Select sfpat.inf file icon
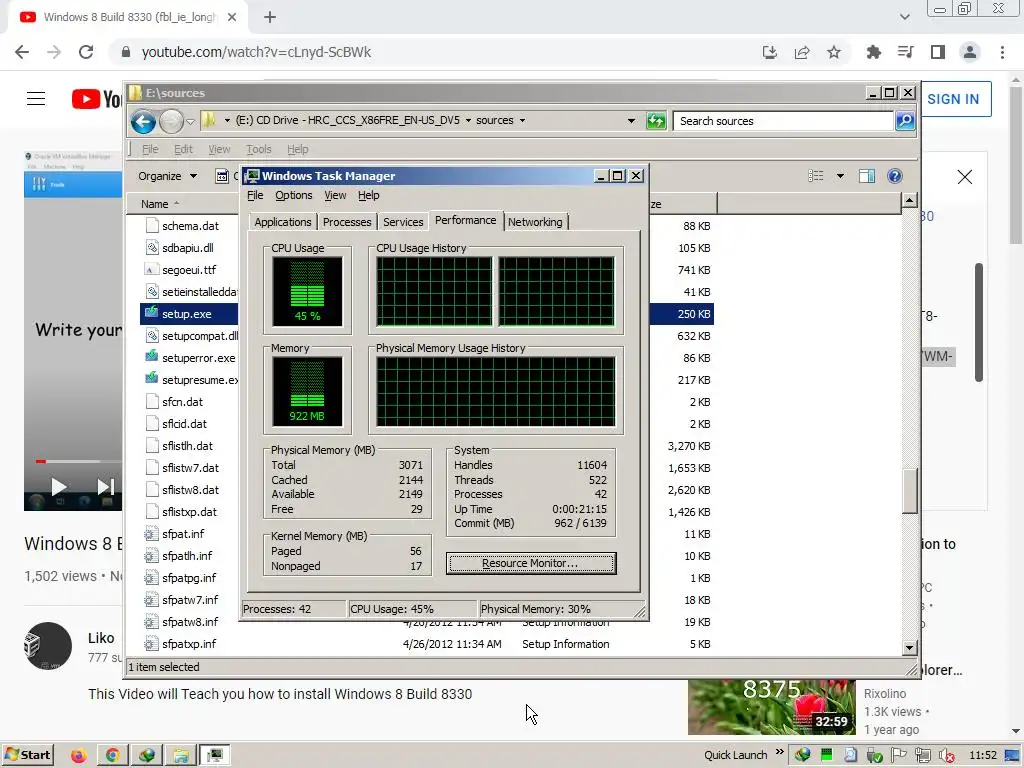 coord(152,534)
